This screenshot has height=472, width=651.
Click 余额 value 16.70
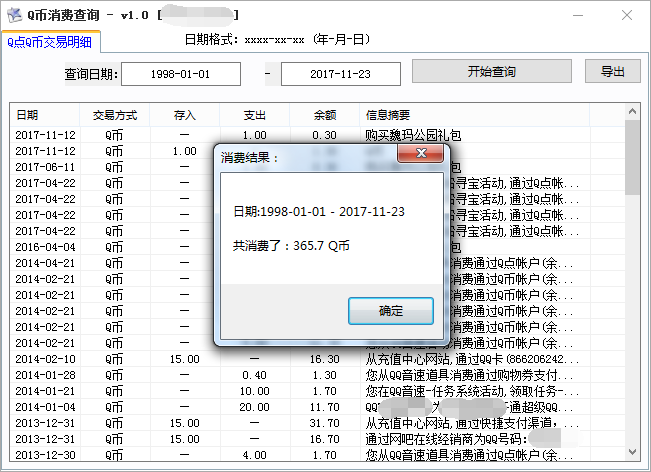(x=324, y=439)
